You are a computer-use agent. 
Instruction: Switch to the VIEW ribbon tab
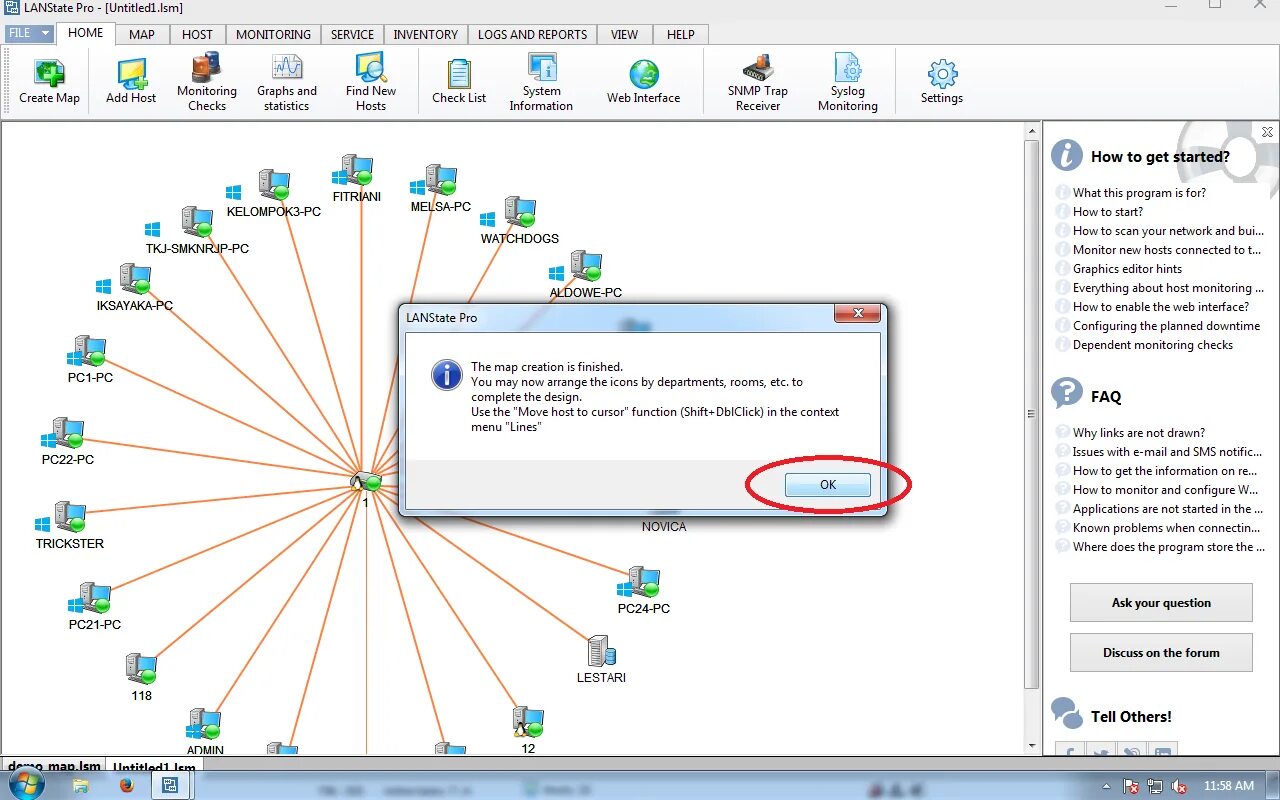(x=624, y=34)
